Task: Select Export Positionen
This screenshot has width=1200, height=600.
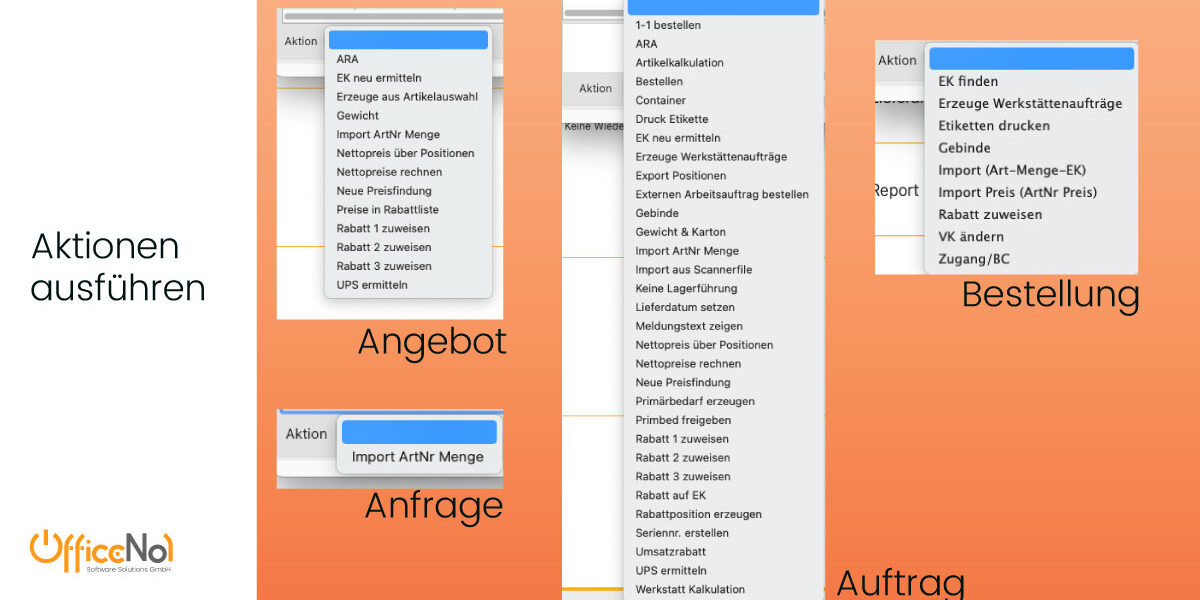Action: pos(681,176)
